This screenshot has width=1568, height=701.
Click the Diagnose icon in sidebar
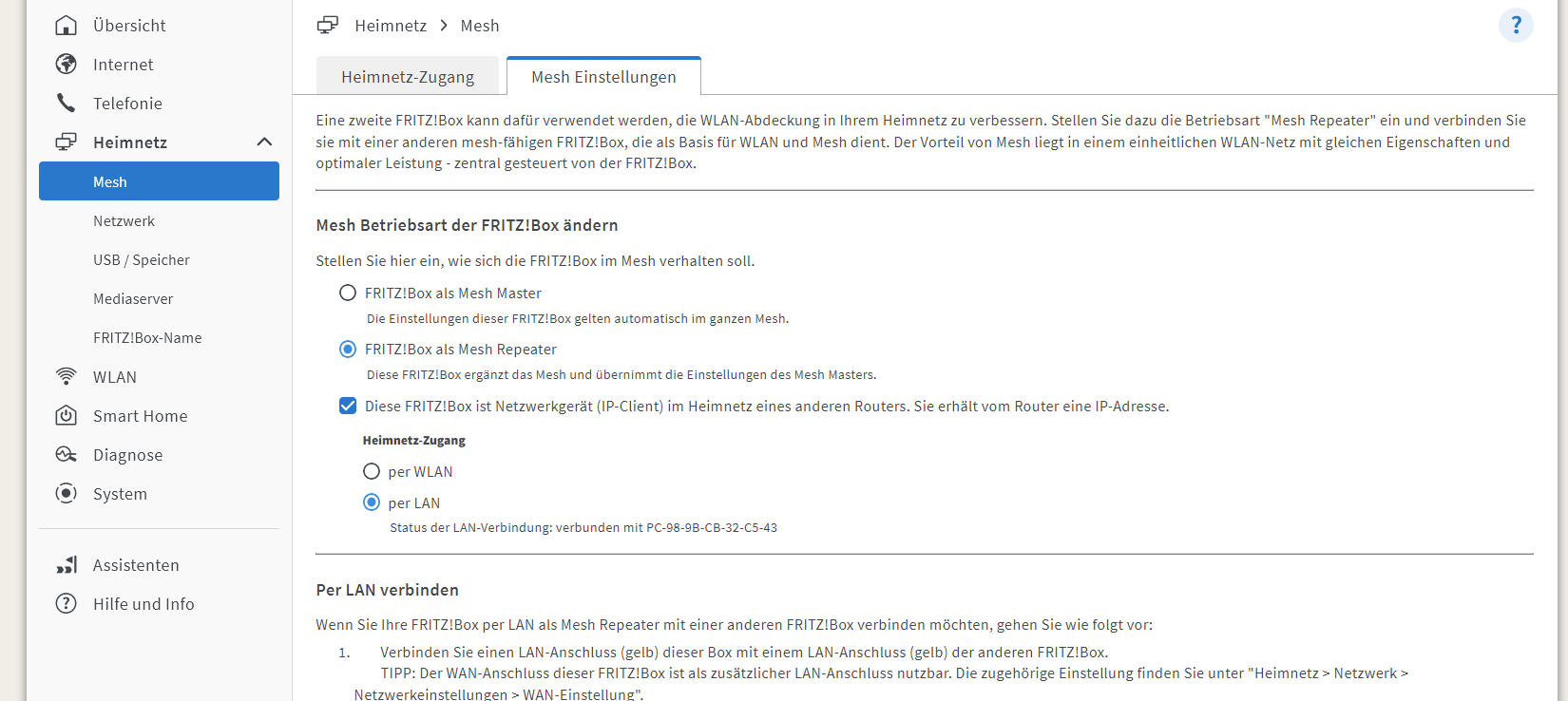pyautogui.click(x=66, y=454)
